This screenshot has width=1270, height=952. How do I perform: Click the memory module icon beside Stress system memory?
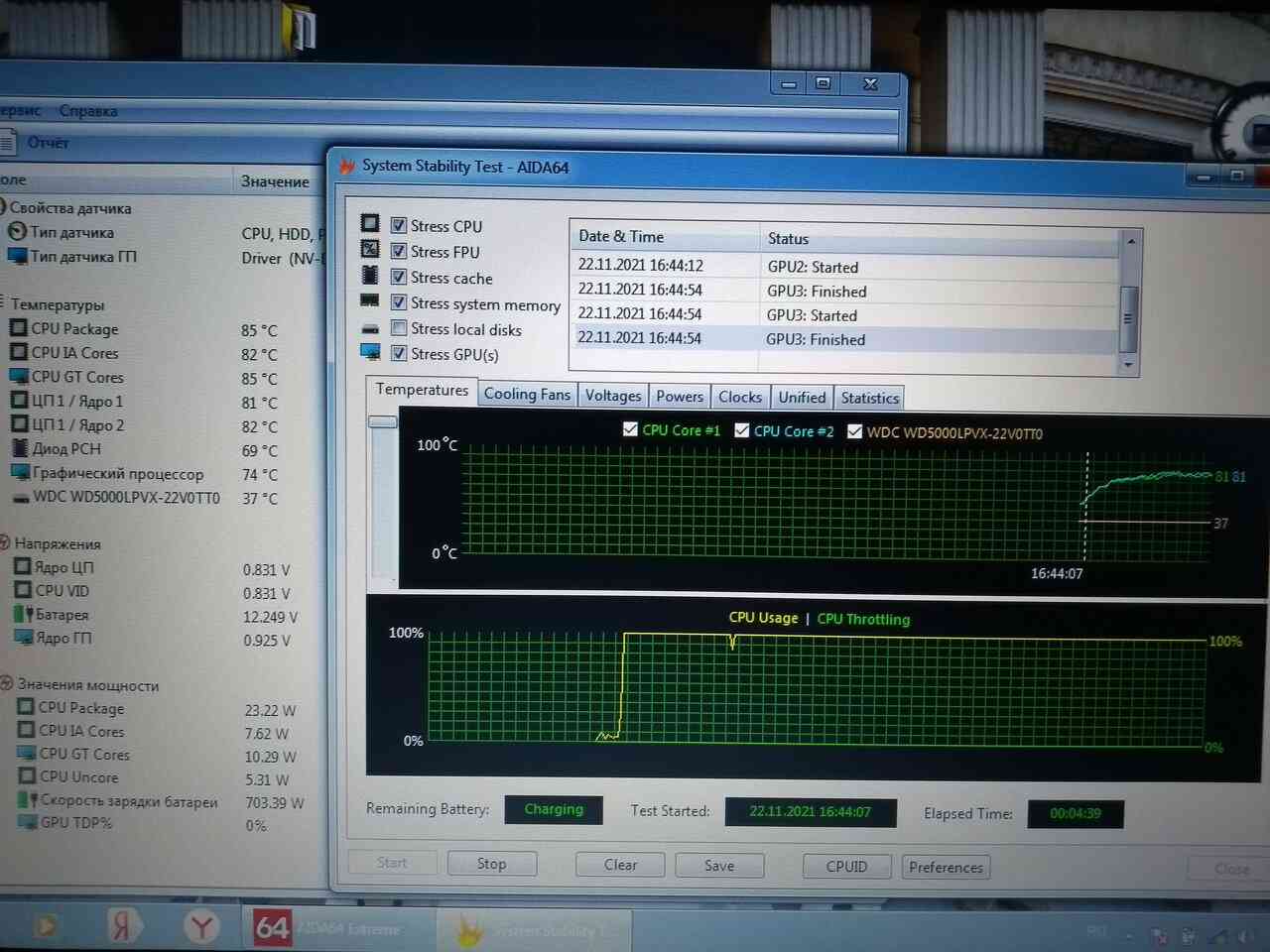[369, 300]
